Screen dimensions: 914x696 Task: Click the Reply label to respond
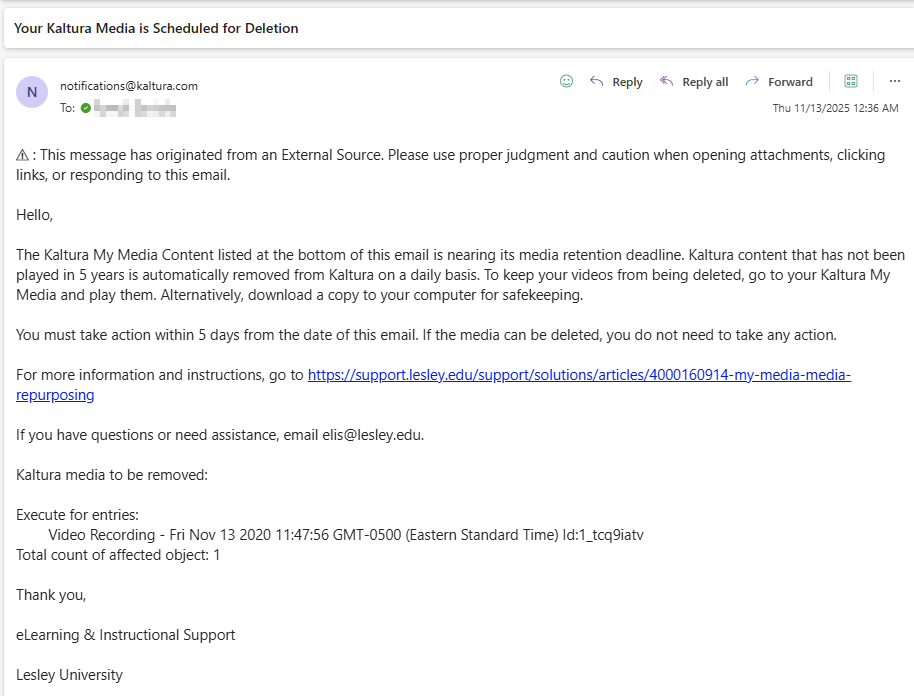tap(627, 81)
